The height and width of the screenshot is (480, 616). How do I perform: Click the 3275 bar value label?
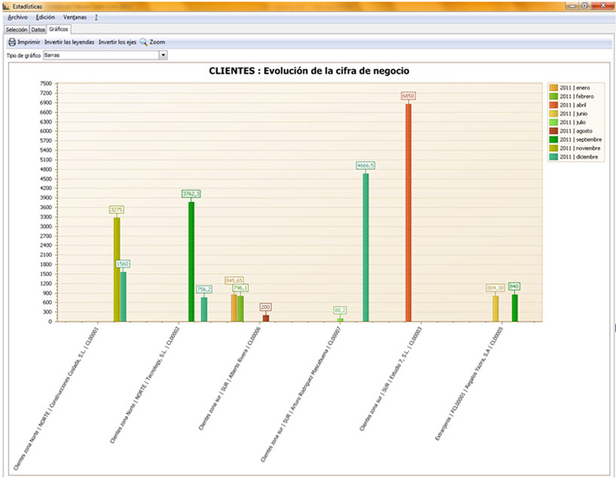[117, 210]
